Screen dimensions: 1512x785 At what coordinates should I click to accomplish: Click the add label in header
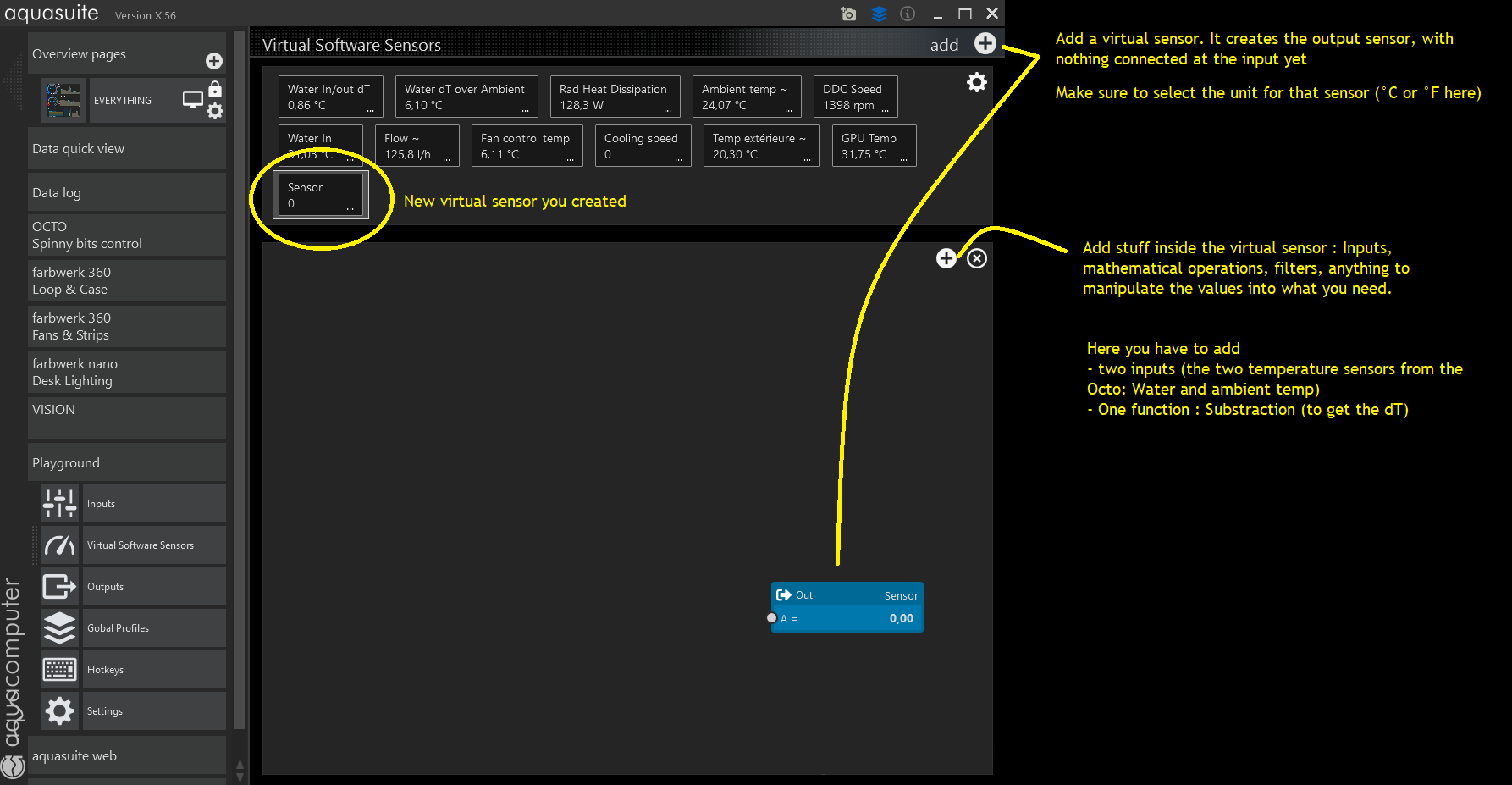pos(945,45)
